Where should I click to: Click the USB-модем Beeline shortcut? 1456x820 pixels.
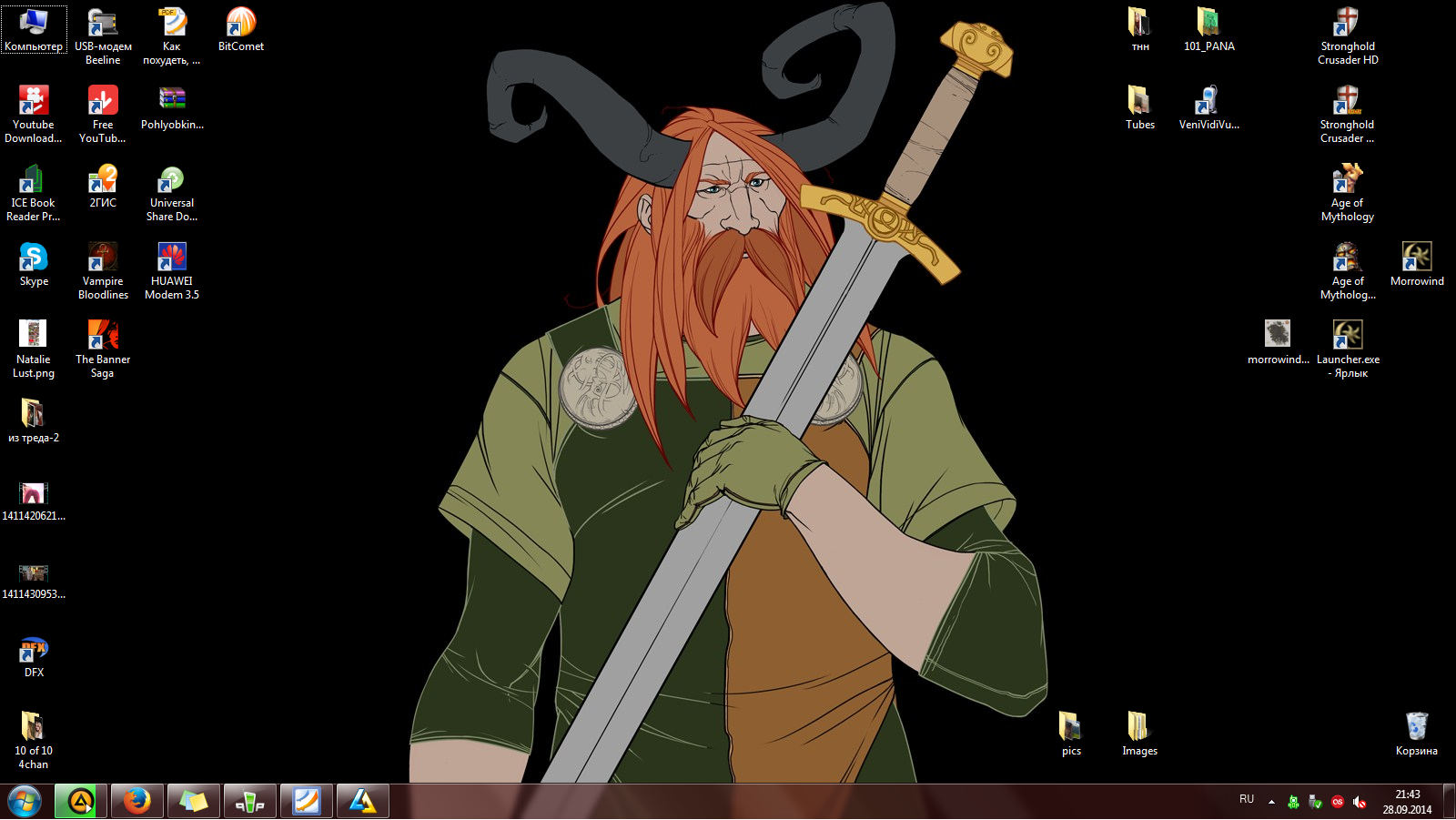coord(103,36)
